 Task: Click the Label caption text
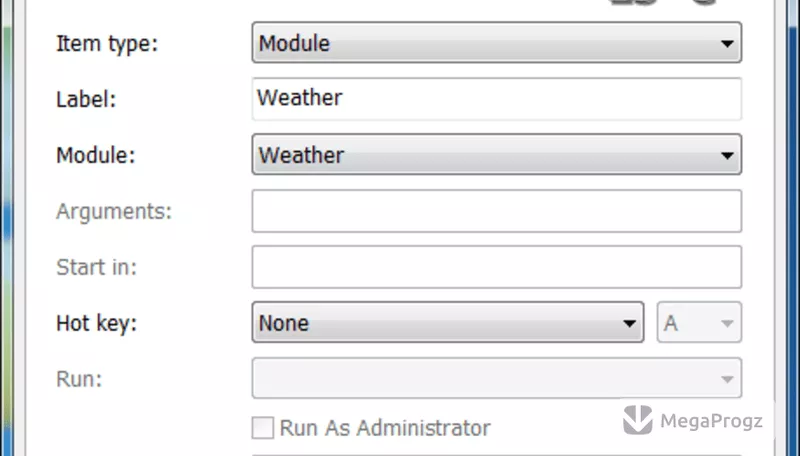coord(86,99)
